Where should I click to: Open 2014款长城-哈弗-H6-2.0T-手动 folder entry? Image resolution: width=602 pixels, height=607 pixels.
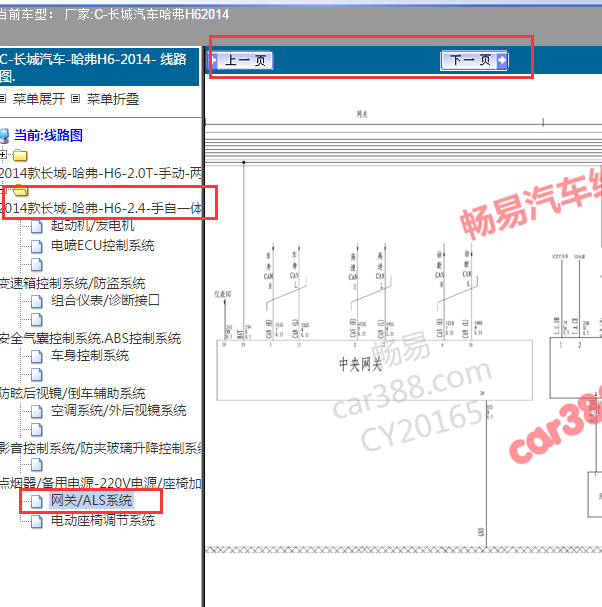(101, 173)
